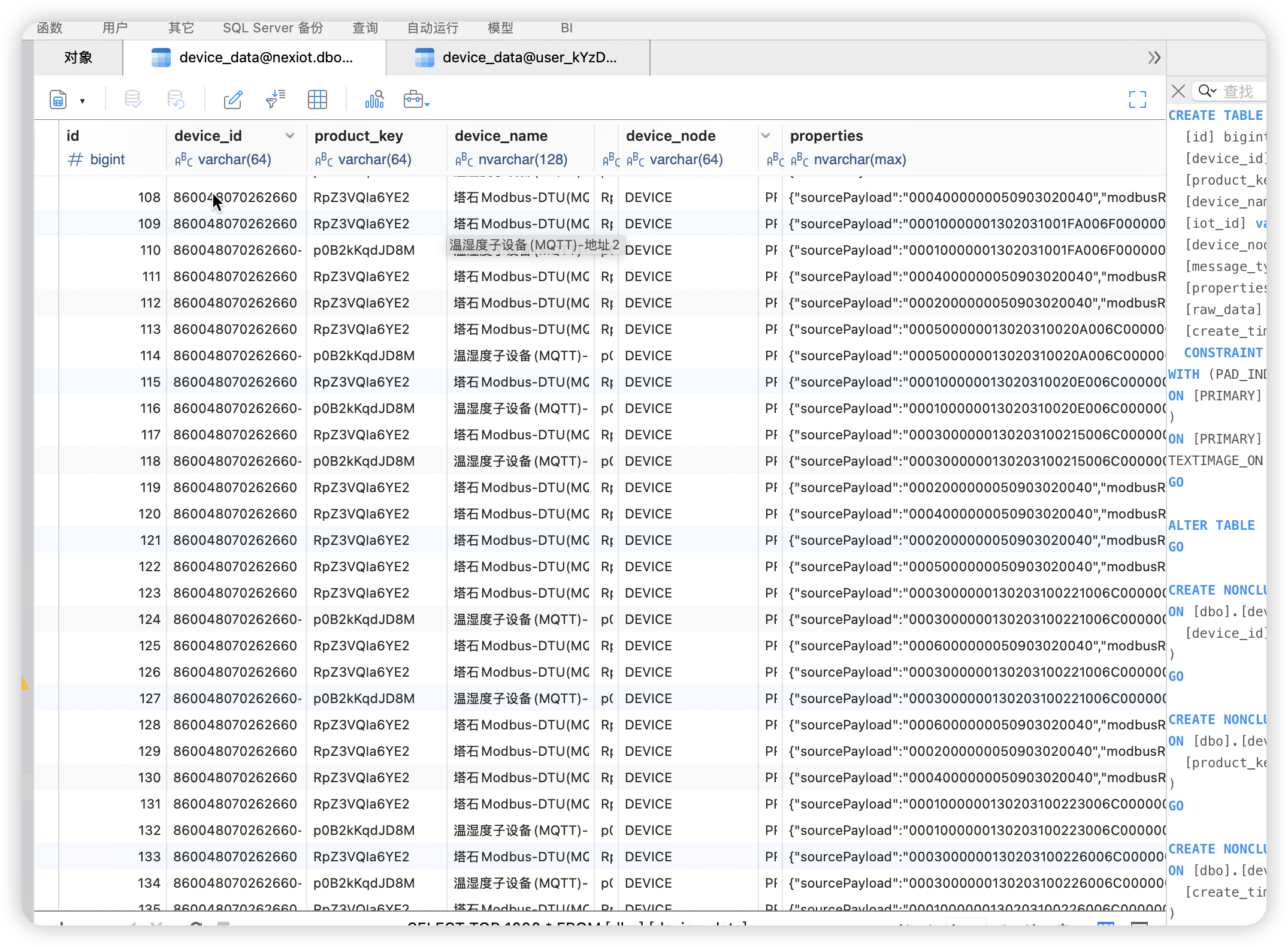Screen dimensions: 1288x947
Task: Switch to device_data@user_kYzD tab
Action: [x=518, y=58]
